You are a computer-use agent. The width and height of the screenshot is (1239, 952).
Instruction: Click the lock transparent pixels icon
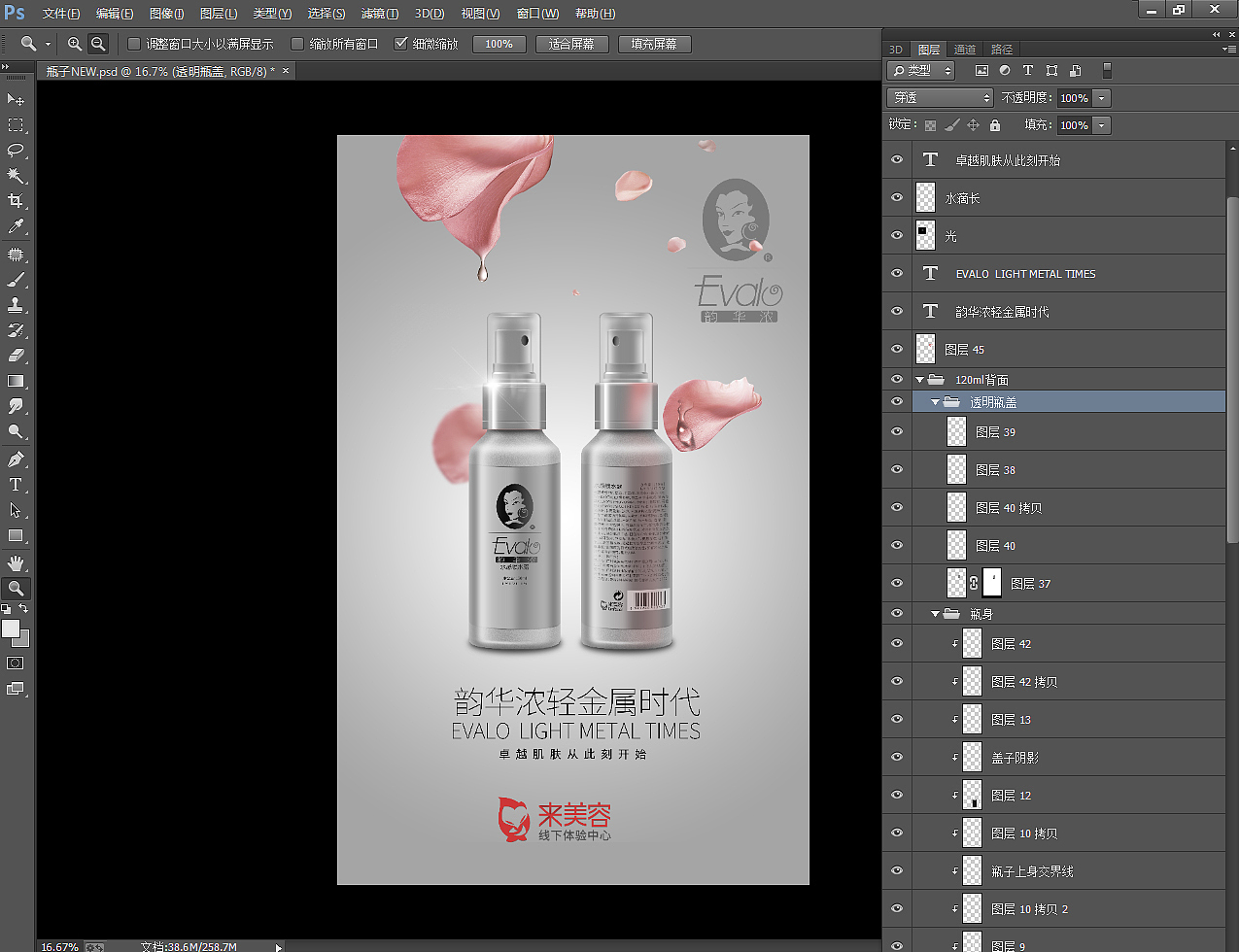[x=930, y=125]
